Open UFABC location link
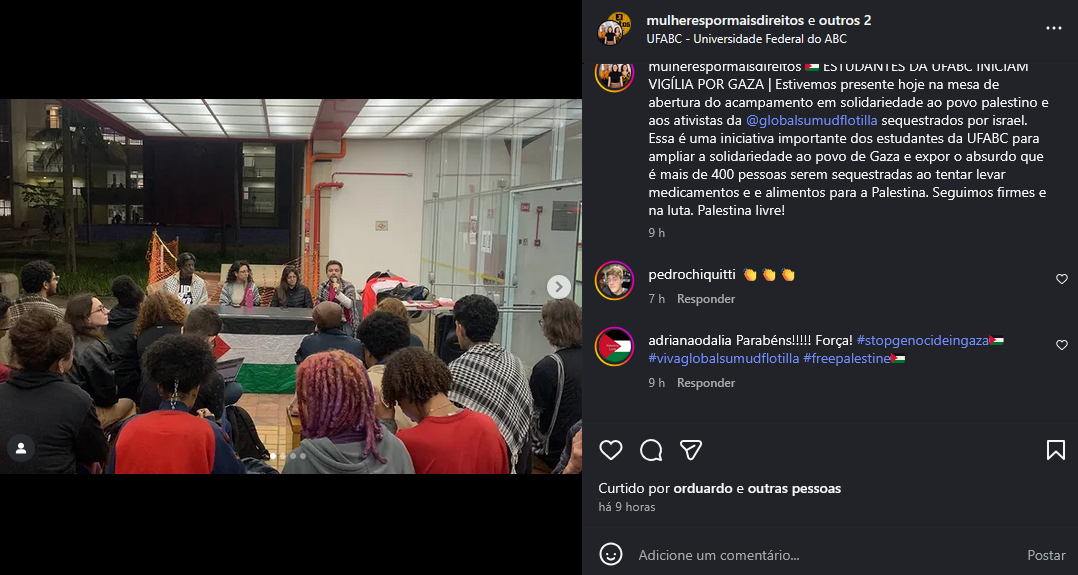 [x=747, y=39]
